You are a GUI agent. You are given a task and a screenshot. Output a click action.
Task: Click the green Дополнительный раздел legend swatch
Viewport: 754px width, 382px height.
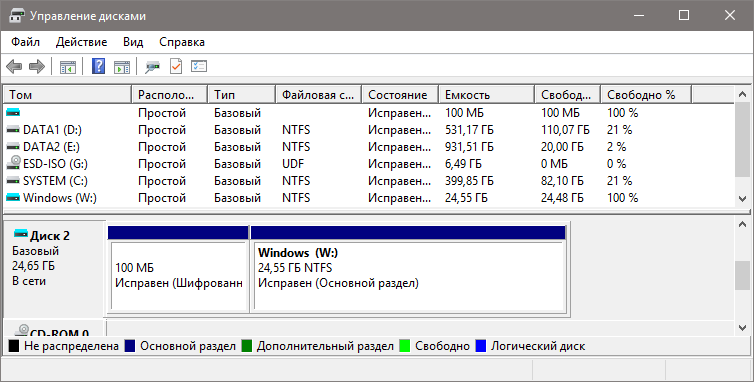point(247,346)
